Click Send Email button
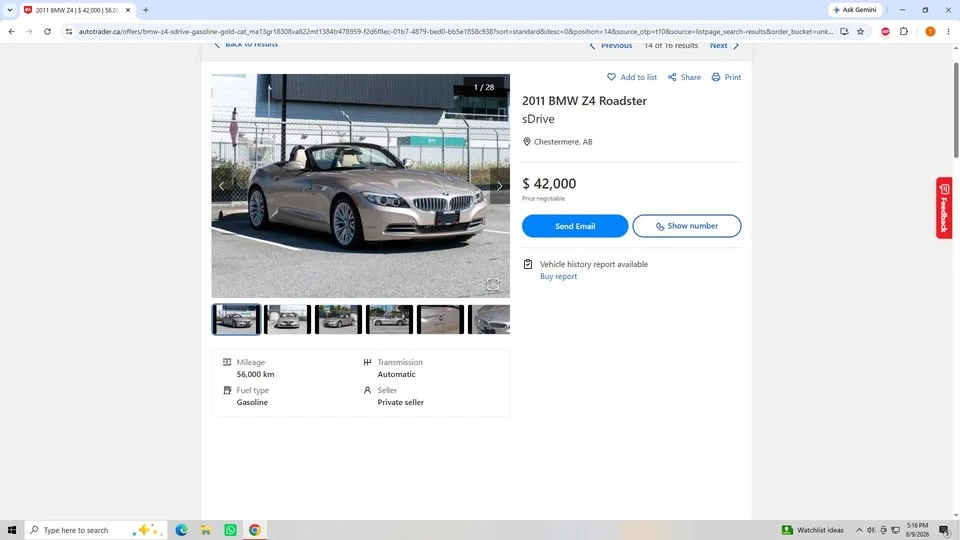This screenshot has height=540, width=960. [x=575, y=226]
